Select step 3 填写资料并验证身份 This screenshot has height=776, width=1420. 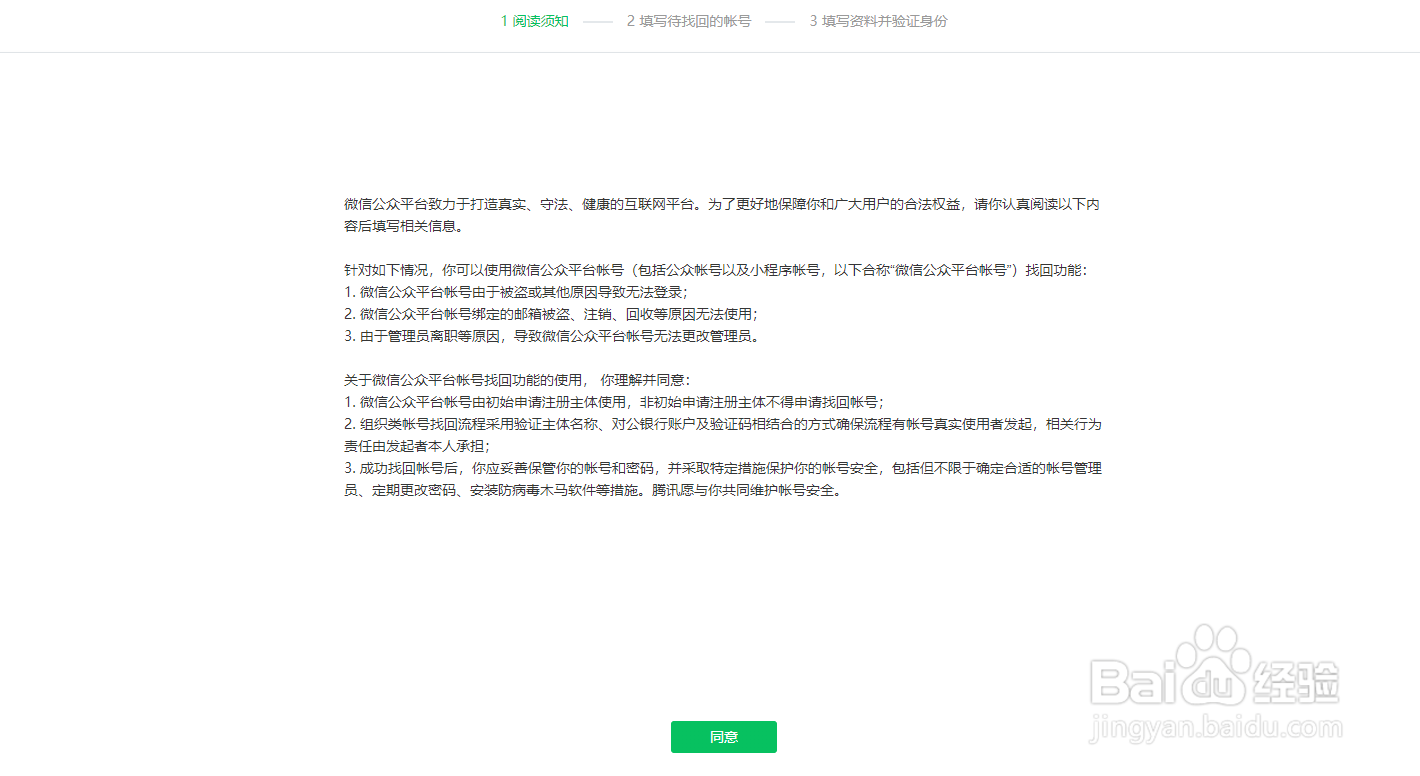pos(878,21)
